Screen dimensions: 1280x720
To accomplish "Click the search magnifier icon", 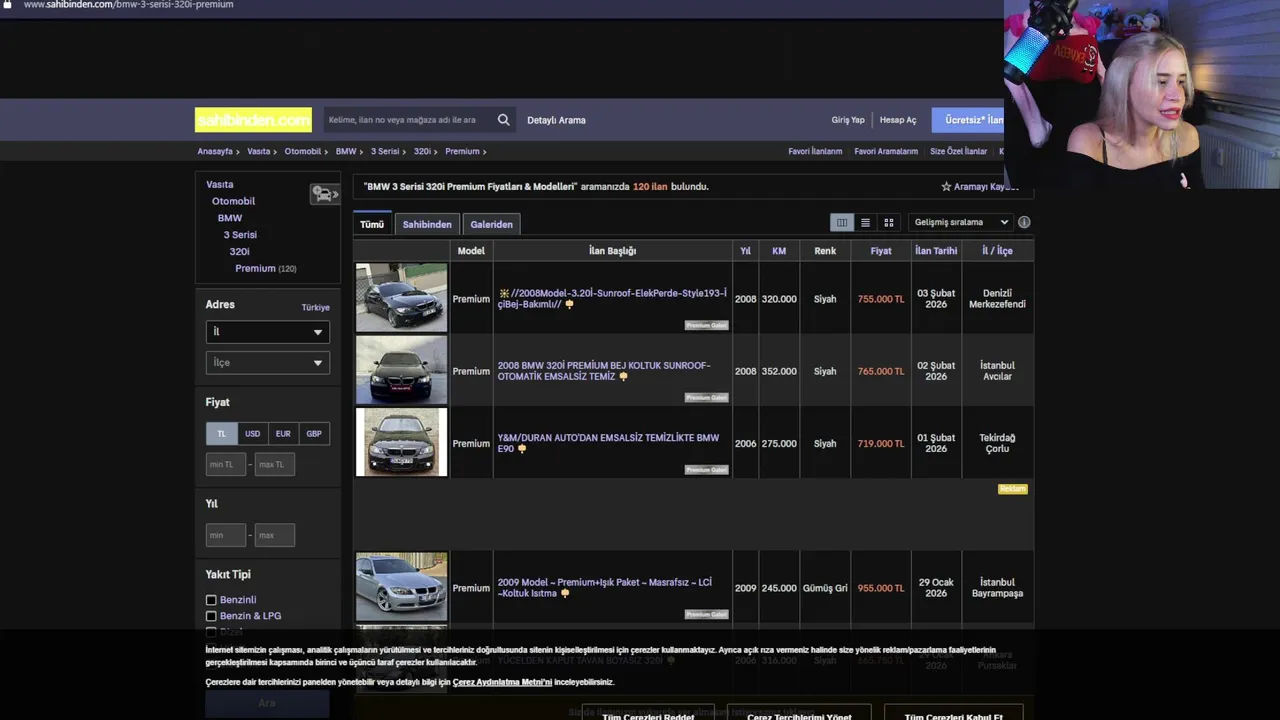I will (503, 120).
